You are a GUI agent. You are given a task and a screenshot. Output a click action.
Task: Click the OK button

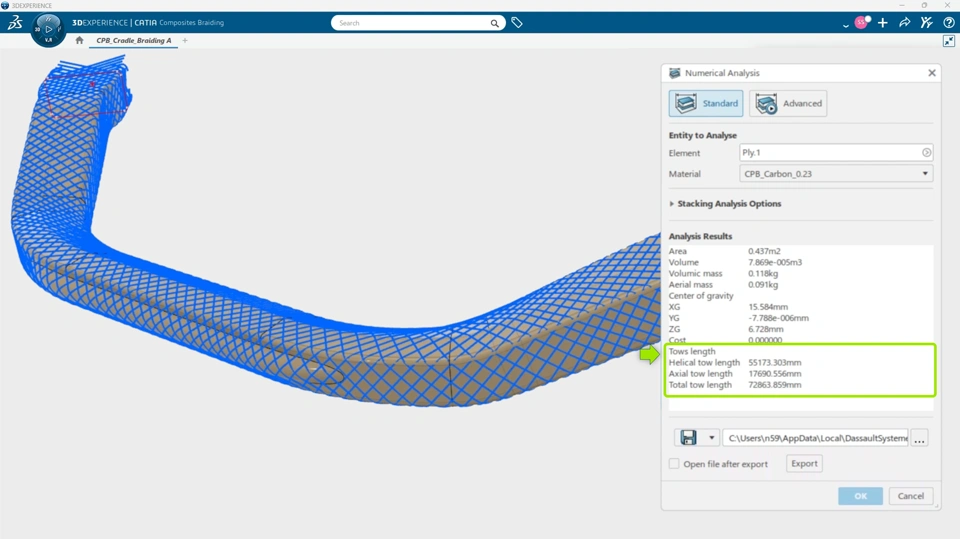860,496
